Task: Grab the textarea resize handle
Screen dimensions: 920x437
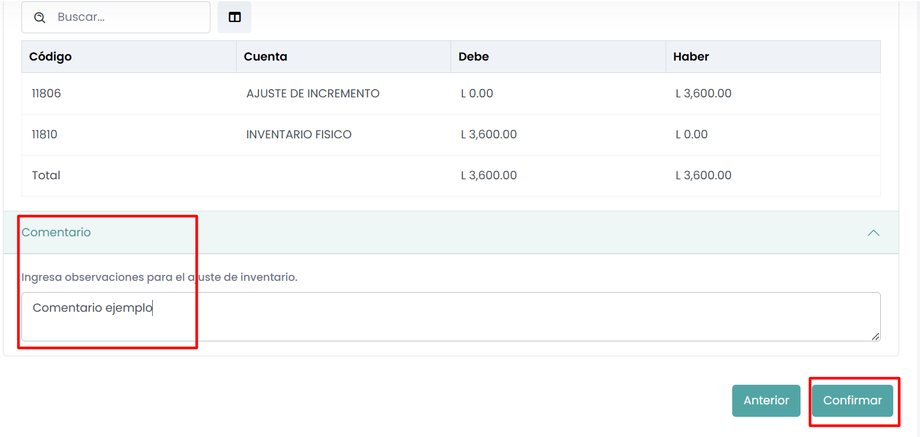Action: point(875,336)
